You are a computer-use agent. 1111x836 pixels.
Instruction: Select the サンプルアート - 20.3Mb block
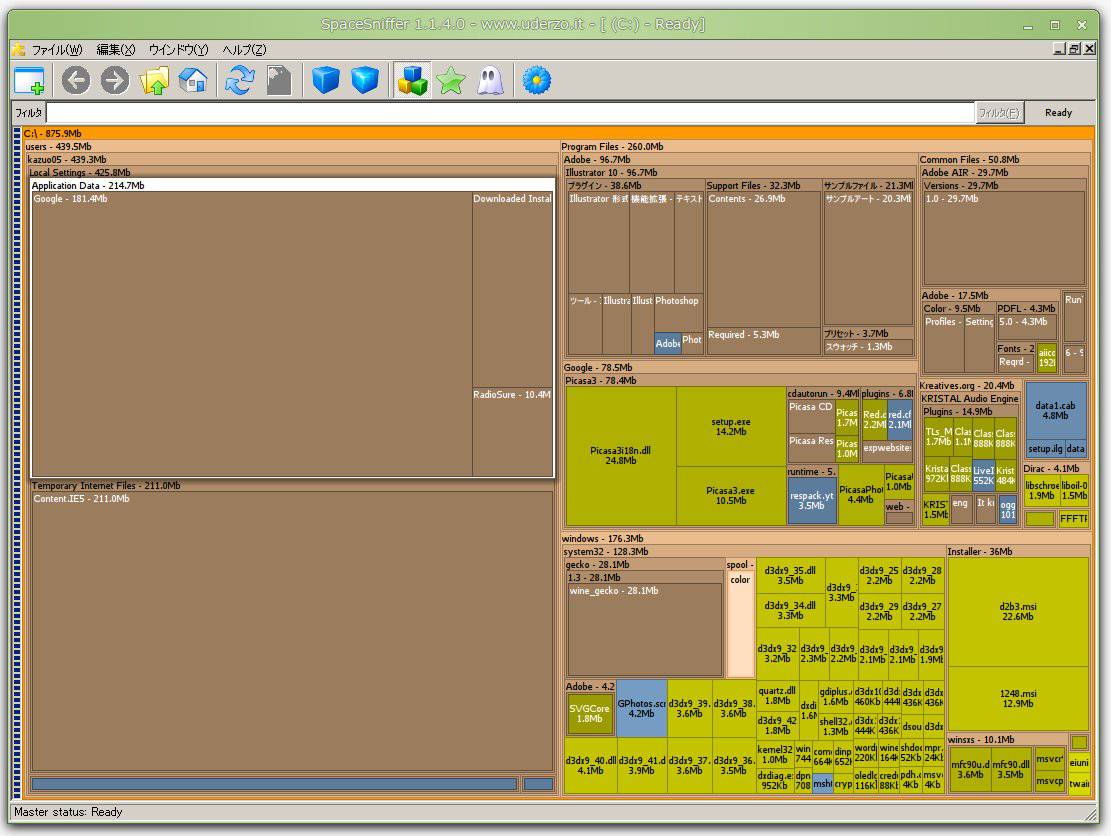click(868, 259)
